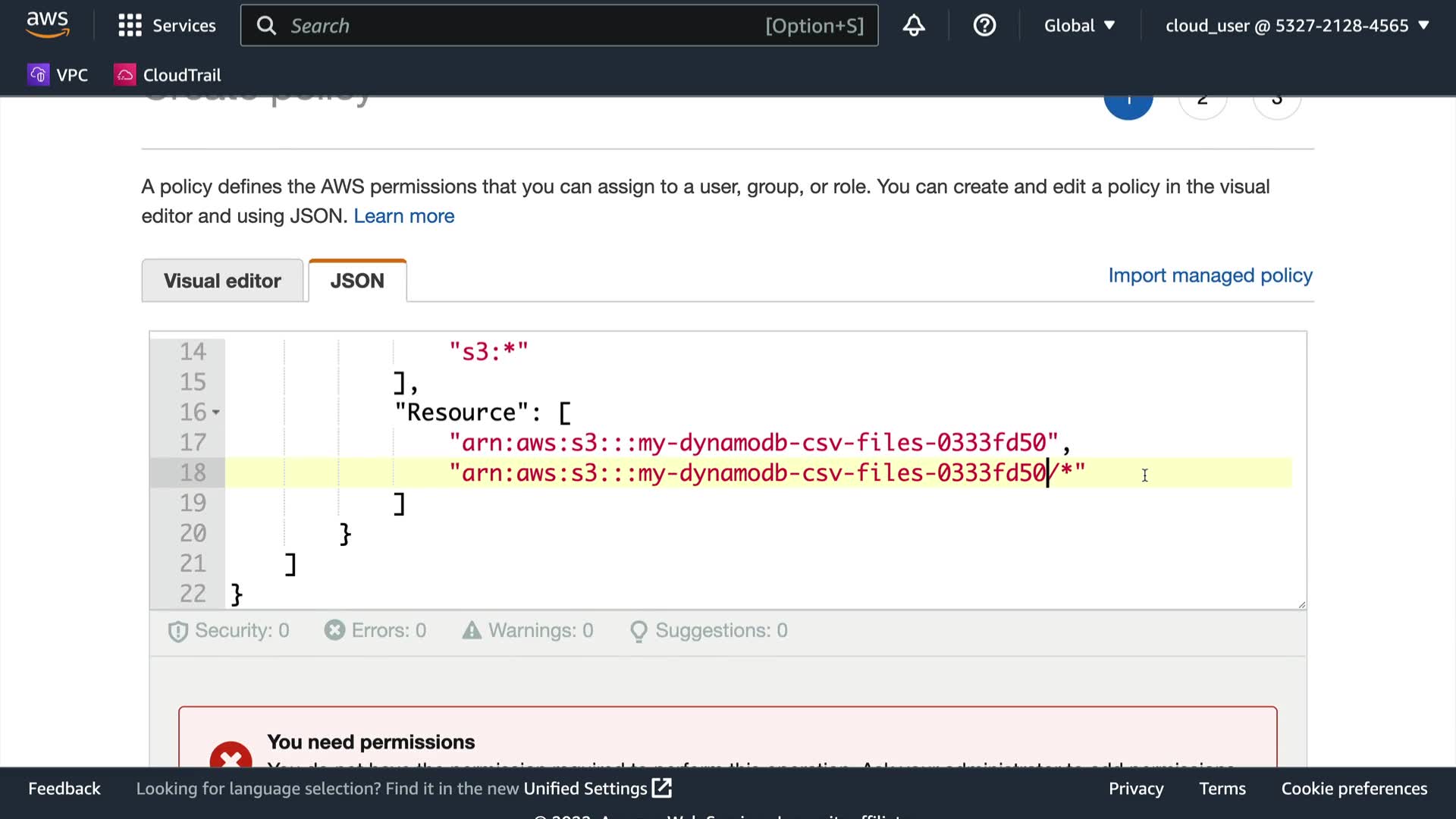Click the Errors count icon
The image size is (1456, 819).
[334, 630]
